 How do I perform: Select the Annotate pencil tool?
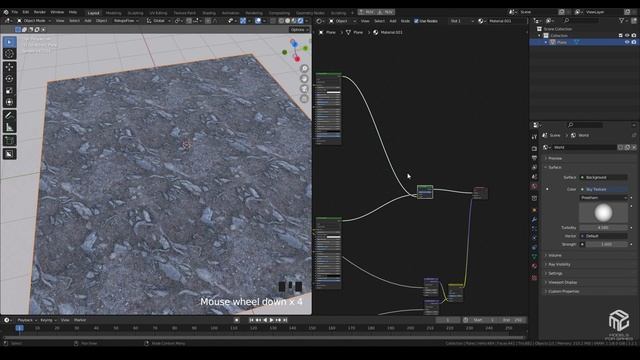[10, 116]
